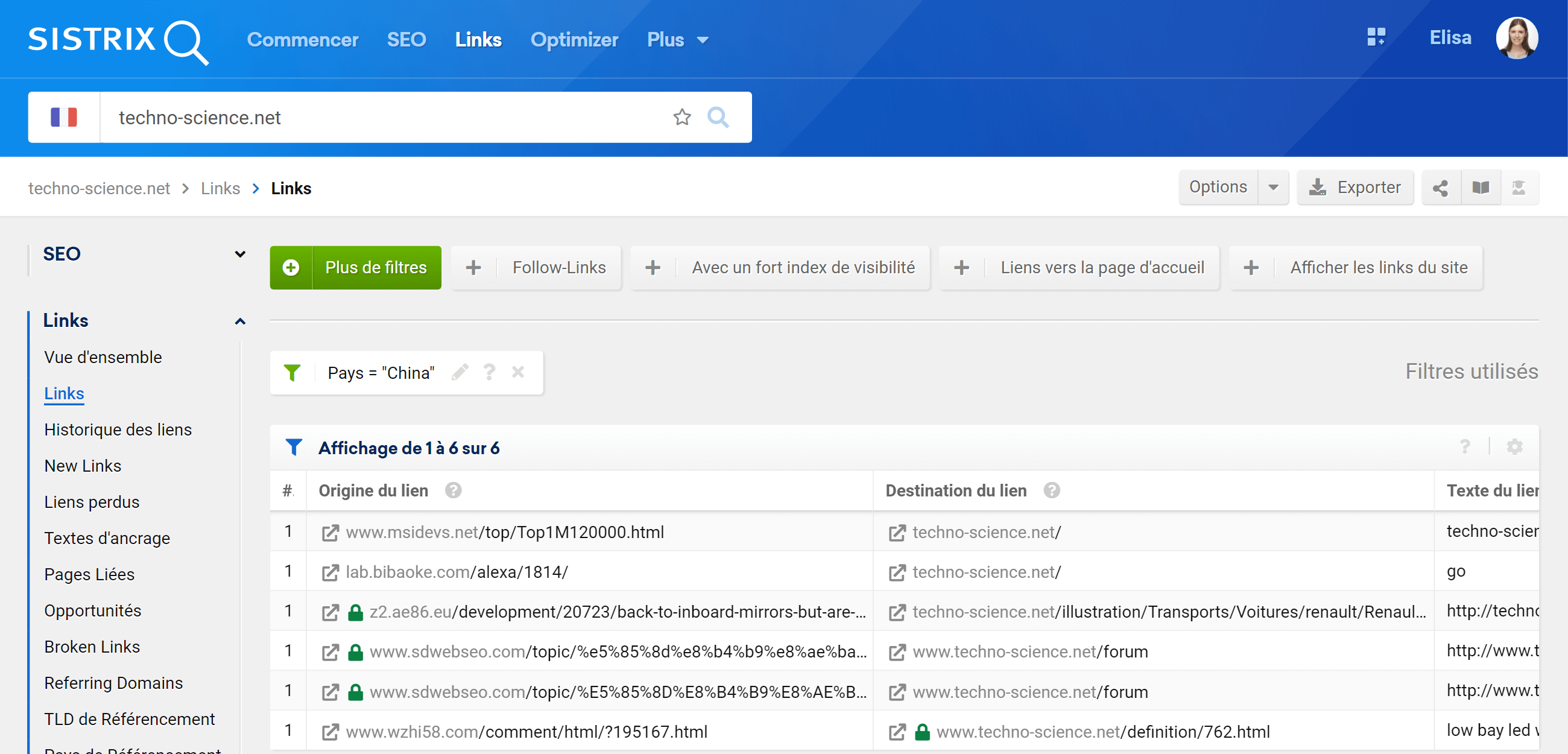Click the blue funnel icon by Affichage

tap(294, 447)
